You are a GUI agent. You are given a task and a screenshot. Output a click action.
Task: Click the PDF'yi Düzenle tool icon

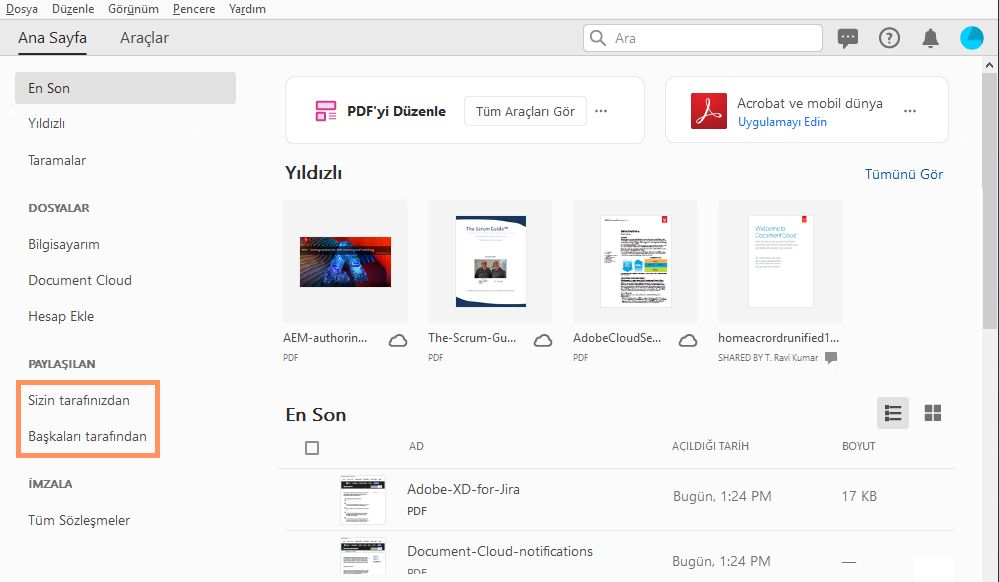pyautogui.click(x=326, y=111)
